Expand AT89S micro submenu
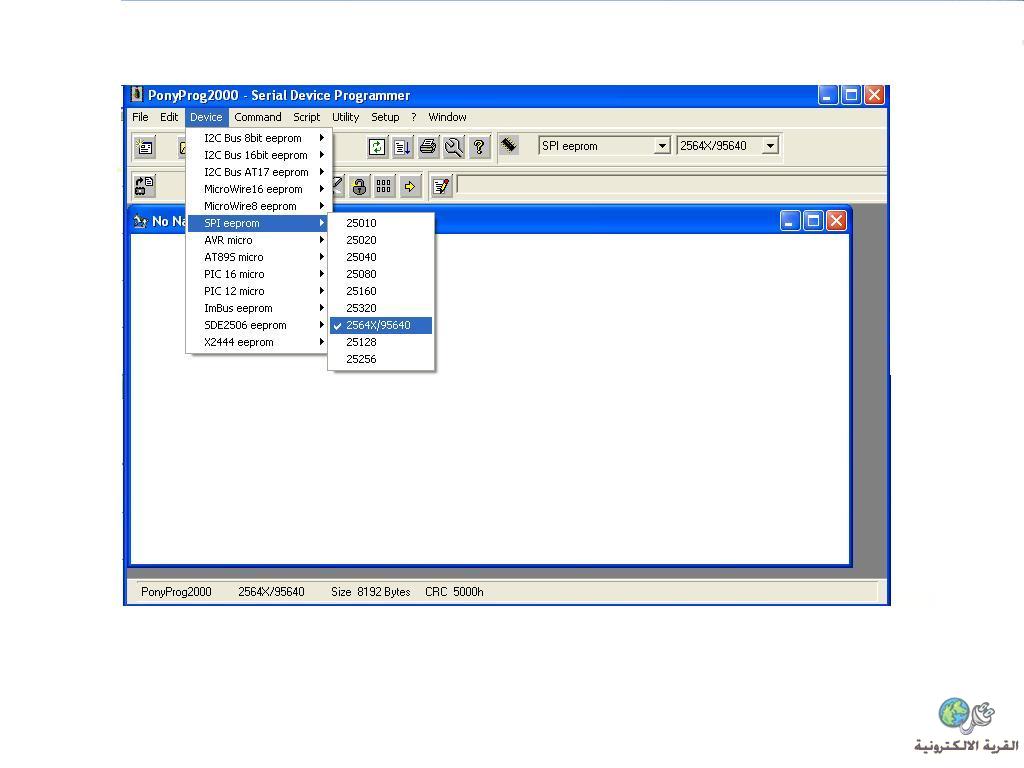This screenshot has height=768, width=1024. coord(259,257)
